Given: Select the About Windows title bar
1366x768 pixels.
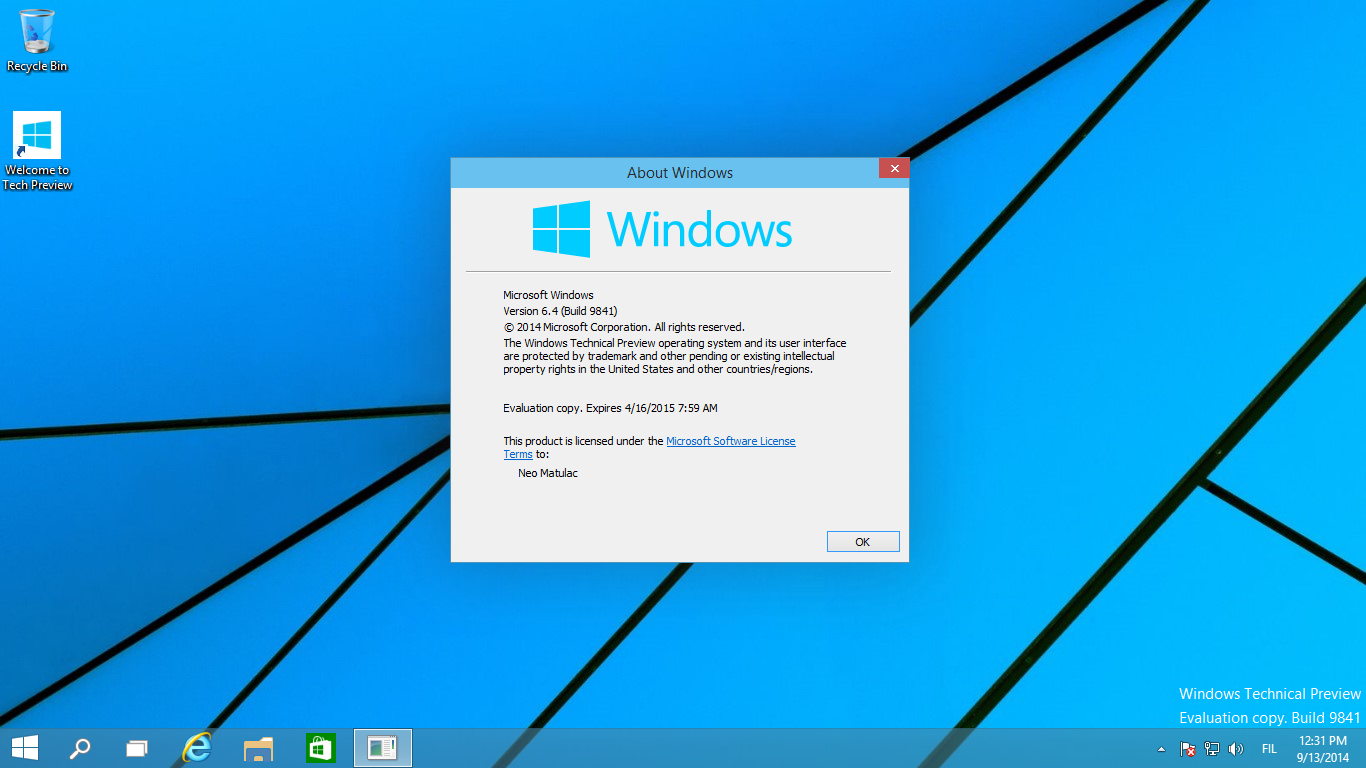Looking at the screenshot, I should tap(680, 172).
